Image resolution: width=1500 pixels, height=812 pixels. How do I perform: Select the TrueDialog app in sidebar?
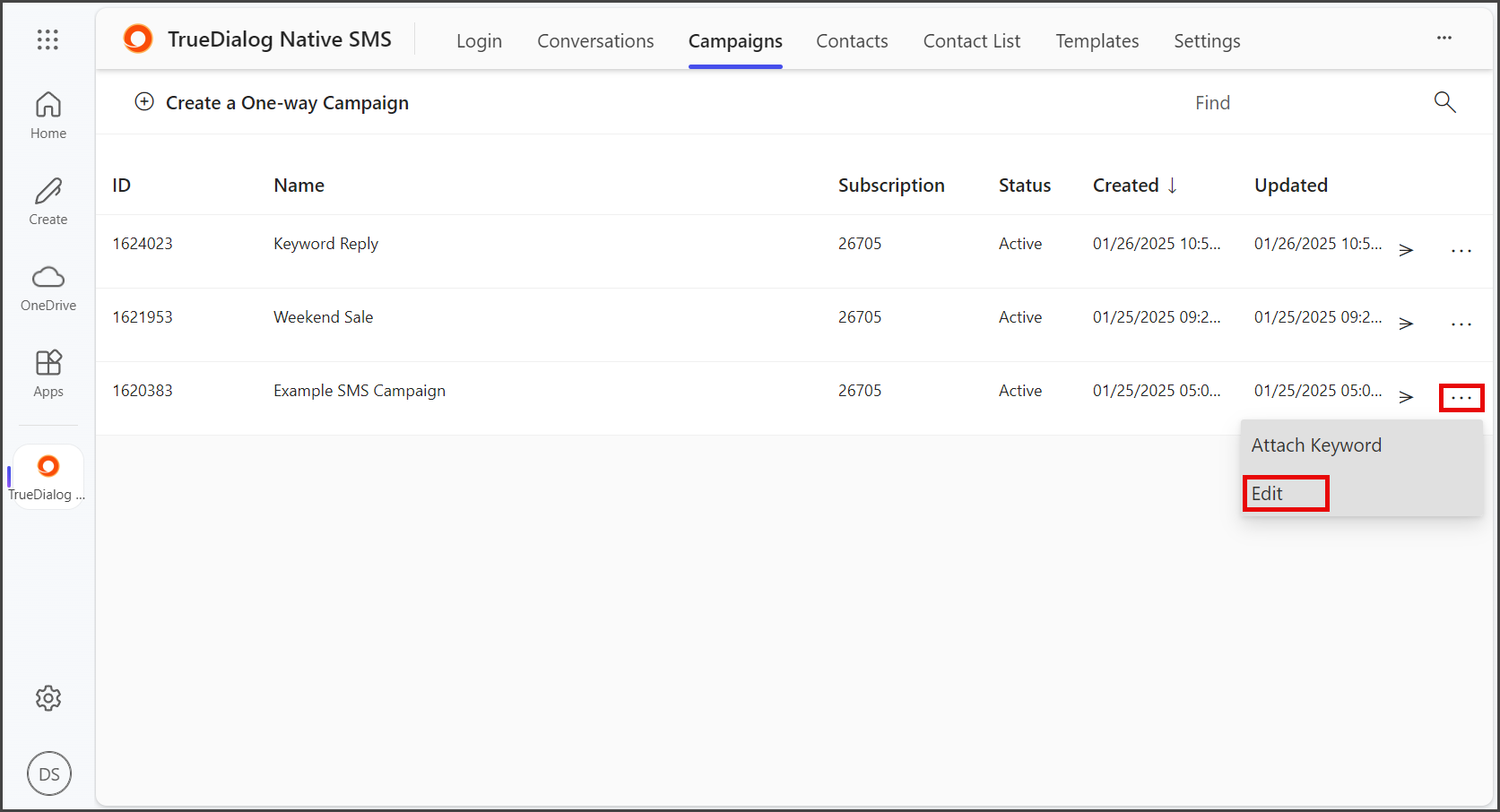tap(48, 478)
